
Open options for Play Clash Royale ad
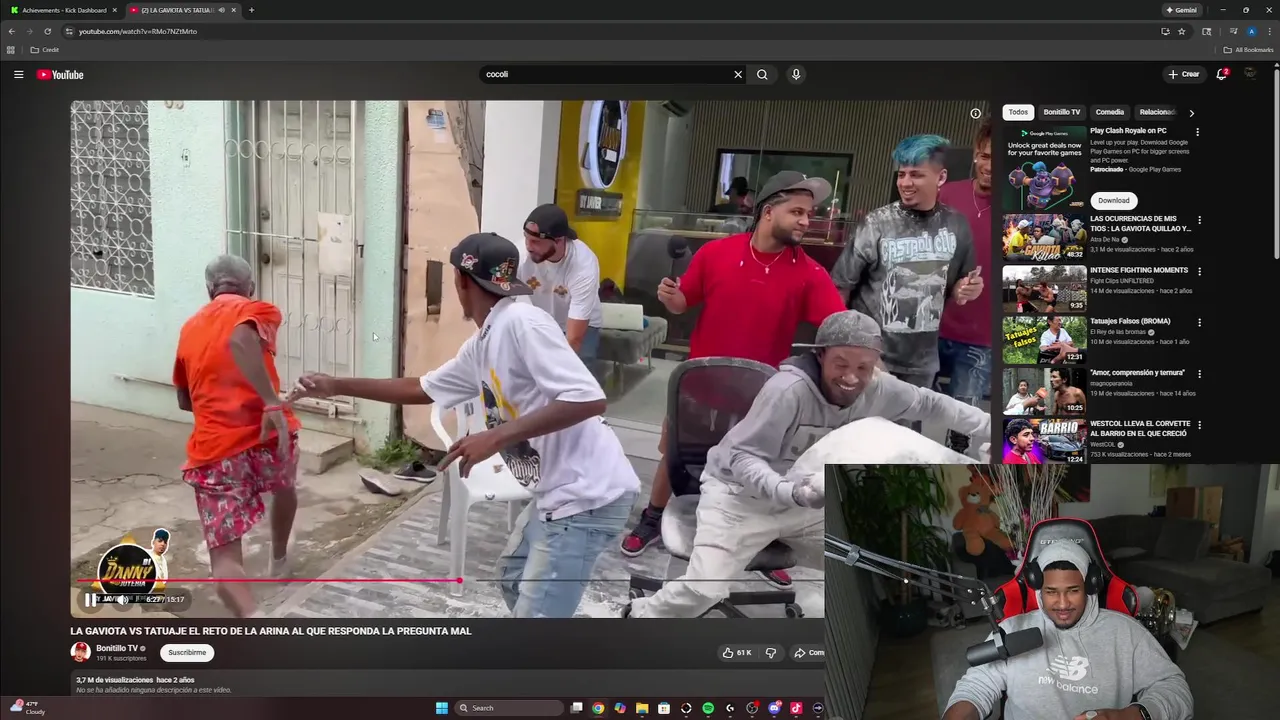(x=1198, y=132)
